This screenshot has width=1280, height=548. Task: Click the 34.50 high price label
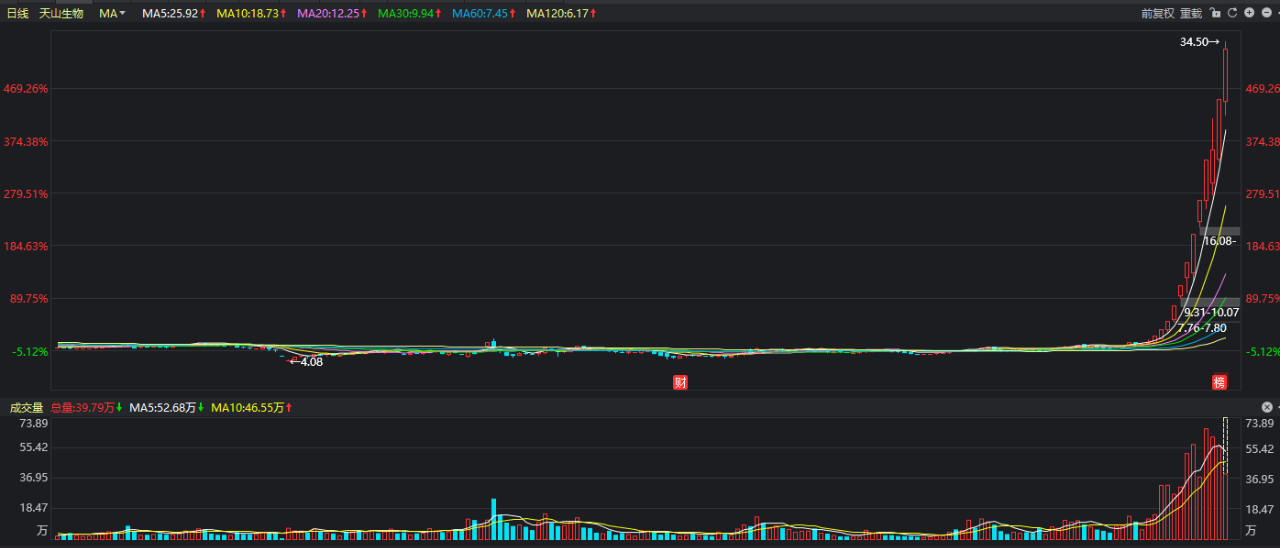[x=1194, y=42]
